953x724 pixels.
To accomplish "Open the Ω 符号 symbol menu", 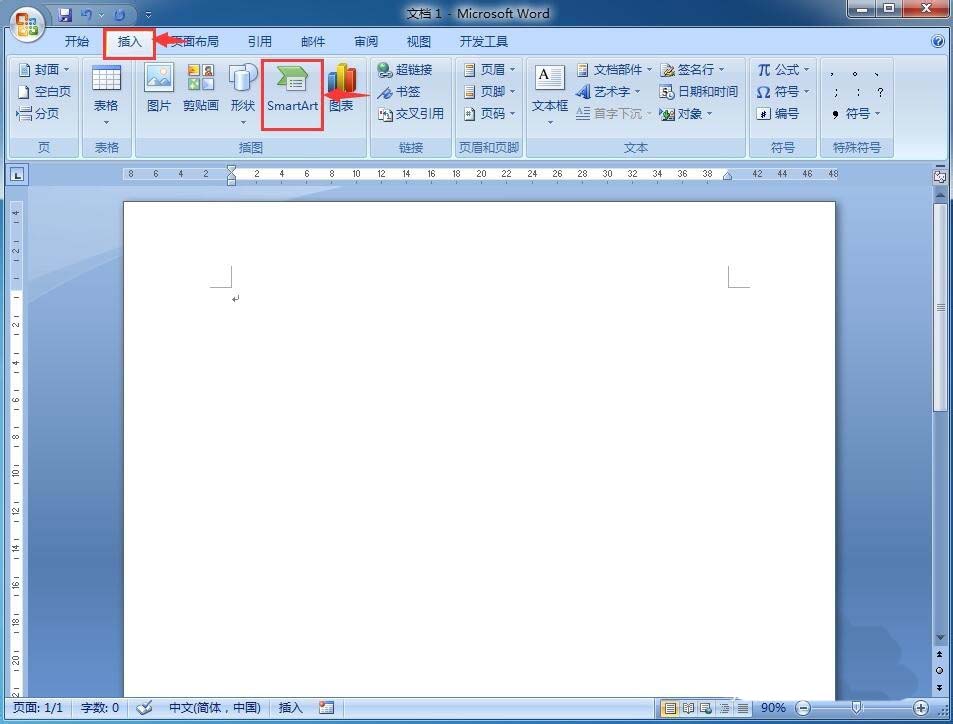I will click(783, 92).
